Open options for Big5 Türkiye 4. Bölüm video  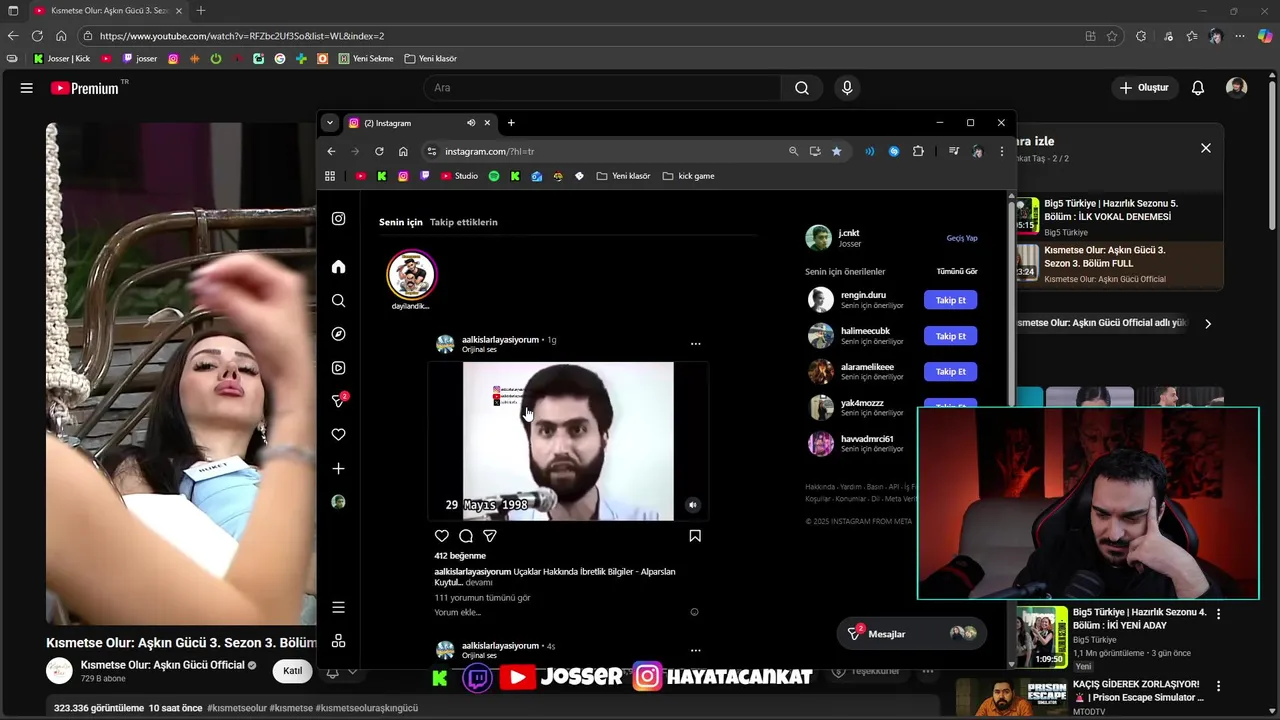point(1218,614)
